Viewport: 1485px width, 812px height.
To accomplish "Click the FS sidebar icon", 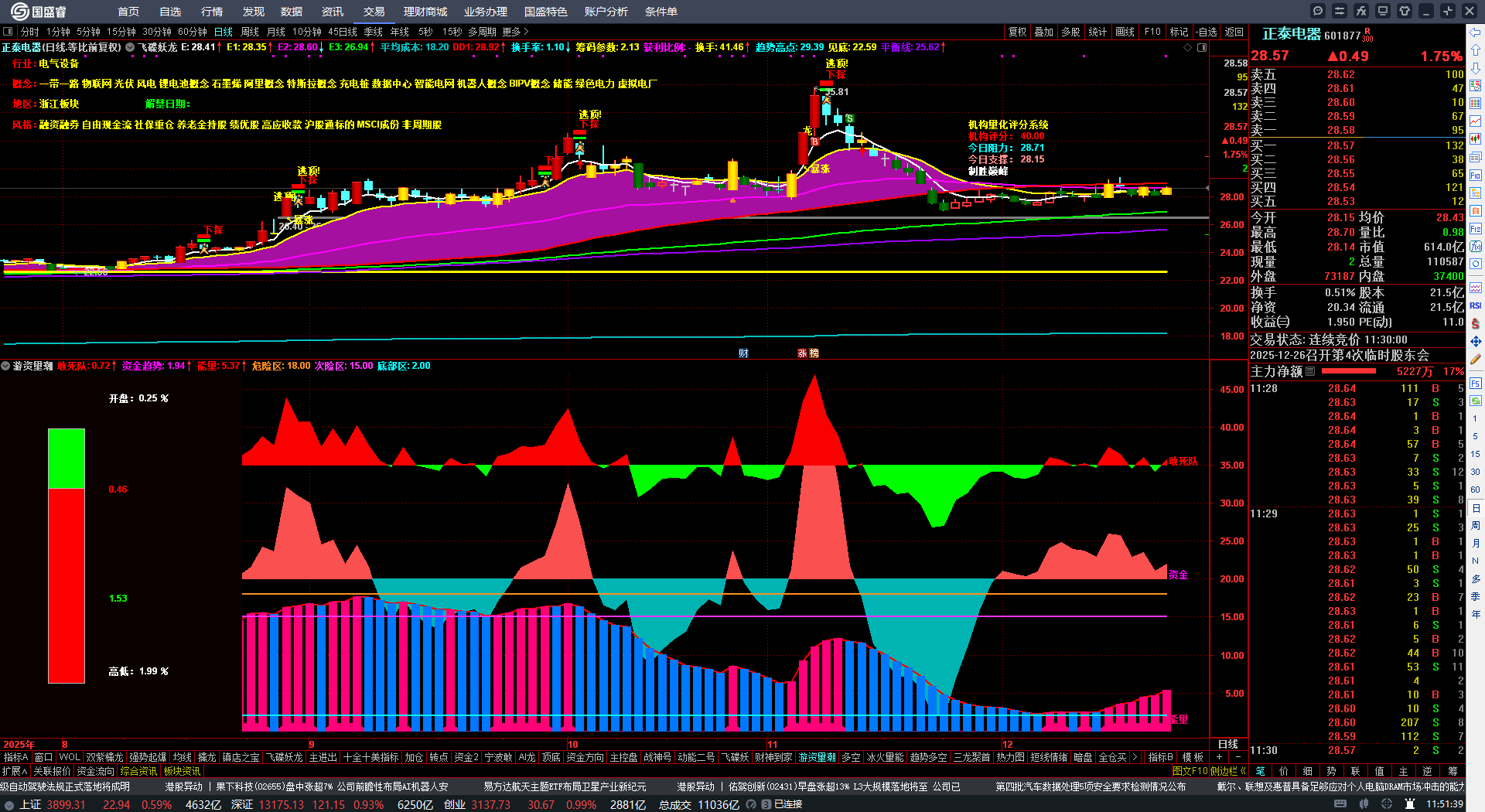I will click(1476, 383).
